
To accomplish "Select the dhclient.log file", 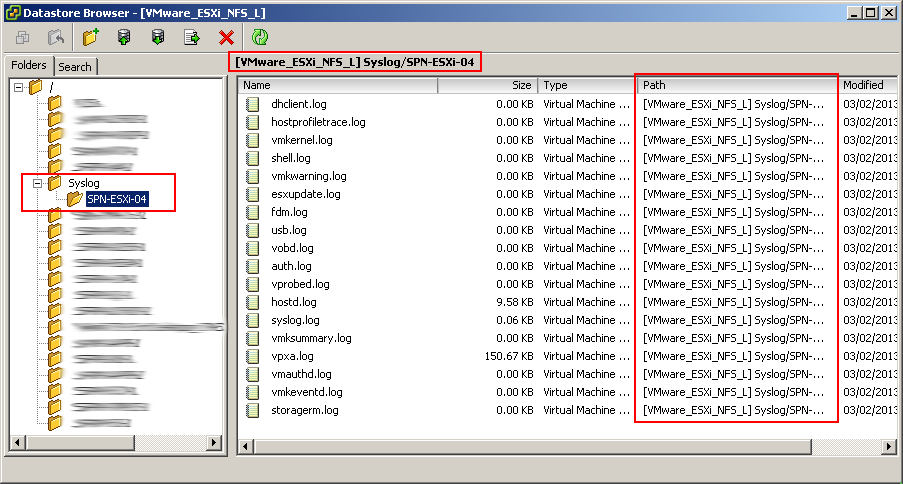I will click(299, 104).
